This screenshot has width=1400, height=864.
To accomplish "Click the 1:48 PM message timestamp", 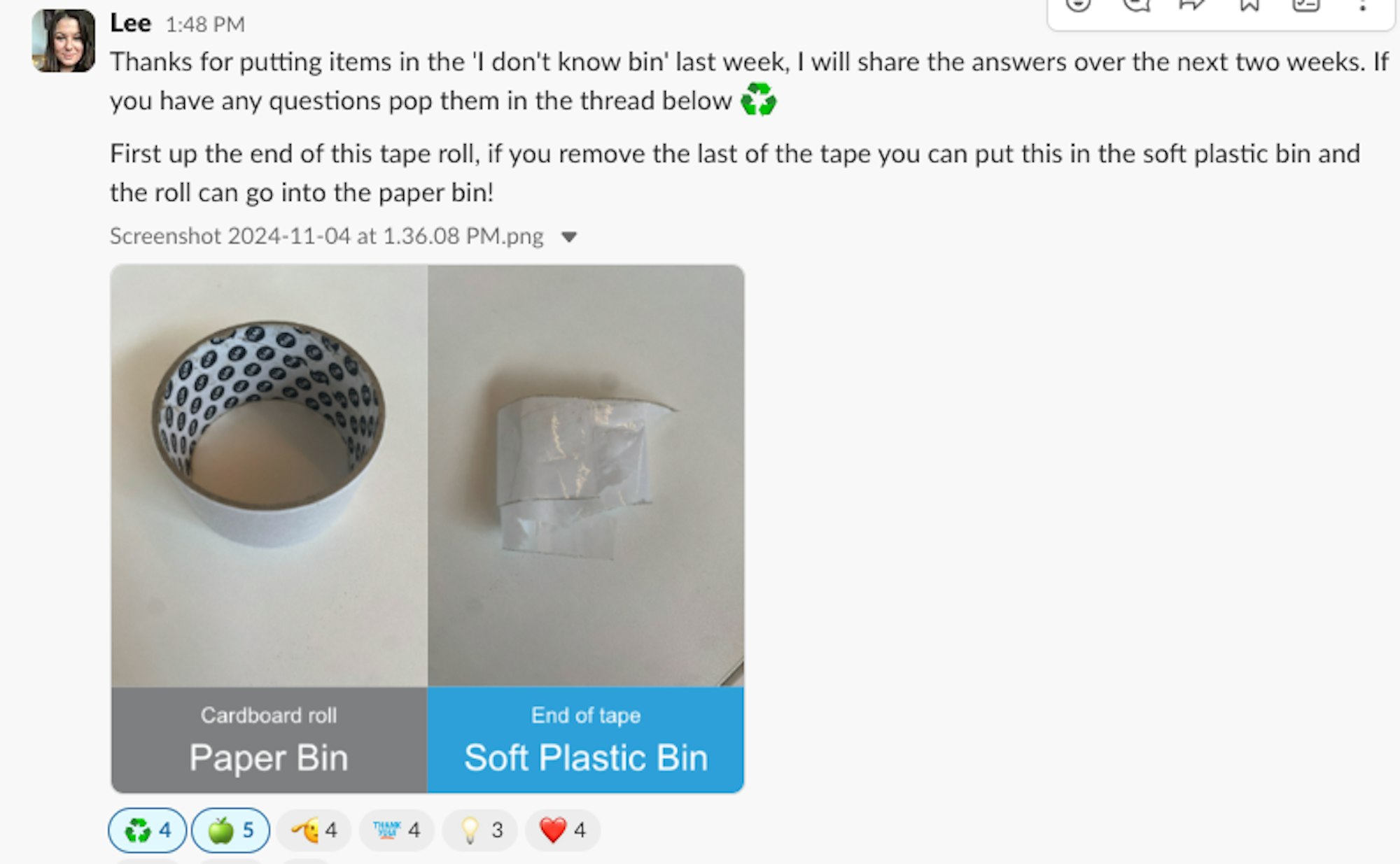I will (x=204, y=22).
